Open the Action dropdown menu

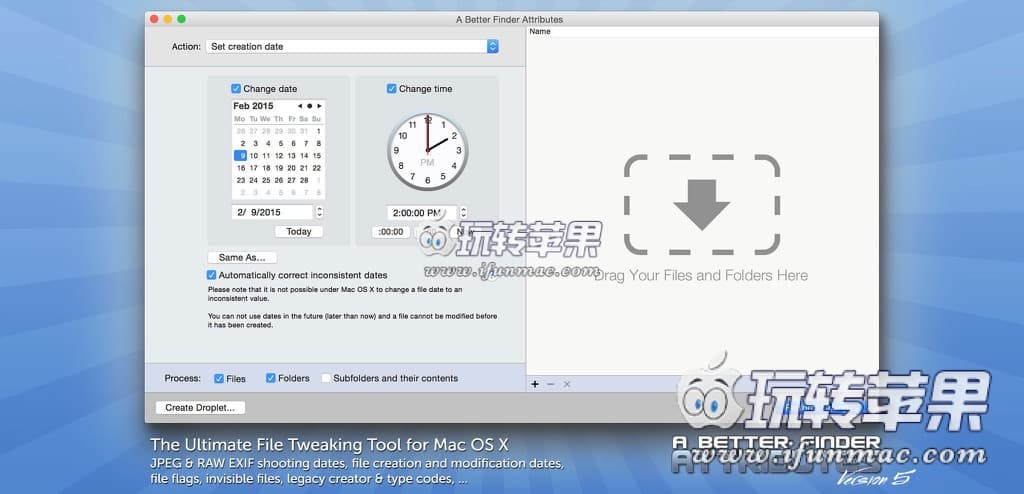pos(353,46)
